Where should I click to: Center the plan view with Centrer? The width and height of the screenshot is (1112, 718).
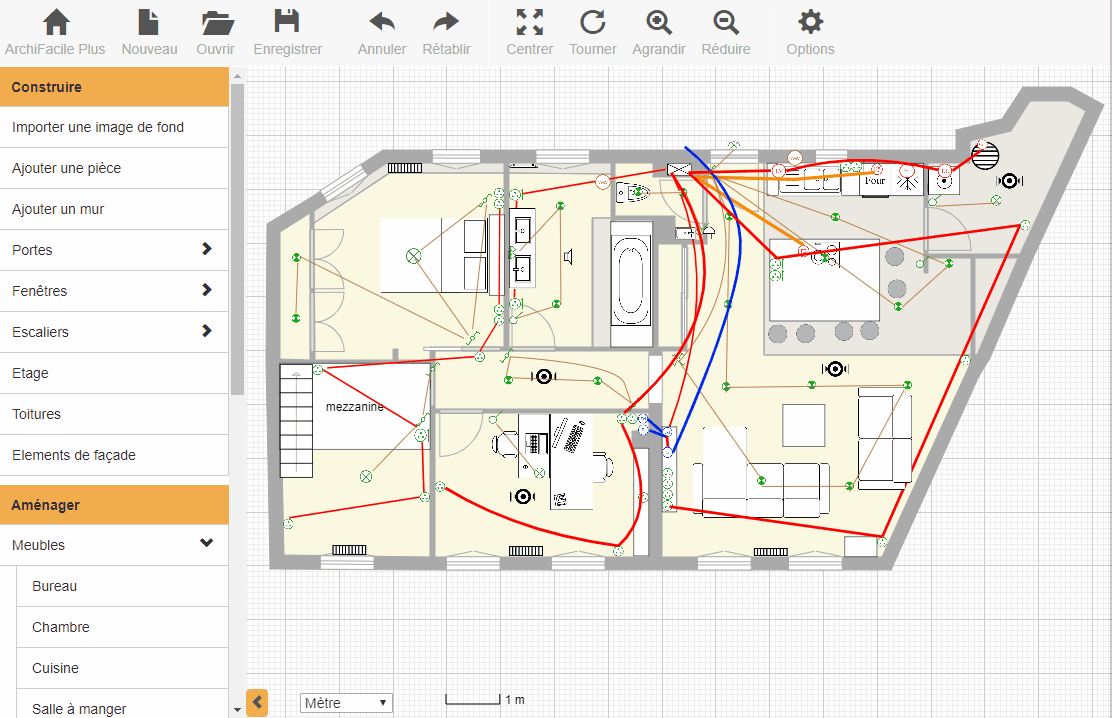click(529, 23)
